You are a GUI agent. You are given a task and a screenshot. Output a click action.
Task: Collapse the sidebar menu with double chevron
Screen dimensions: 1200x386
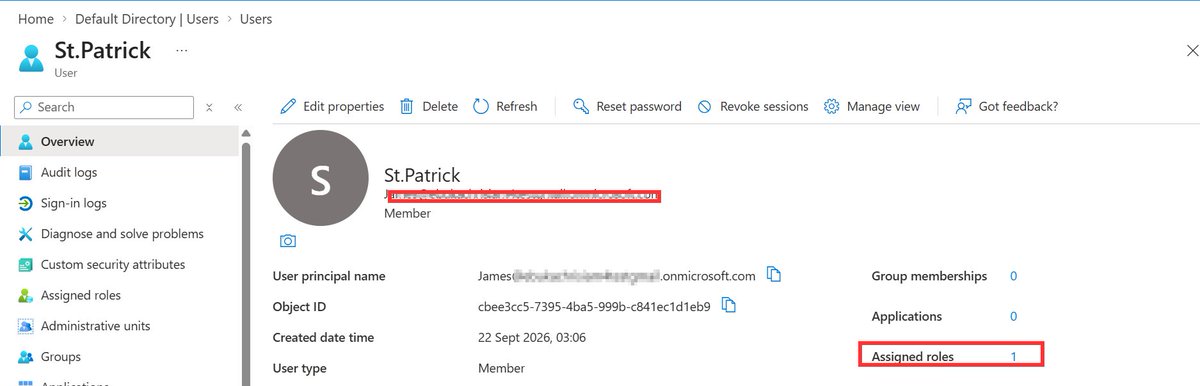click(x=238, y=107)
